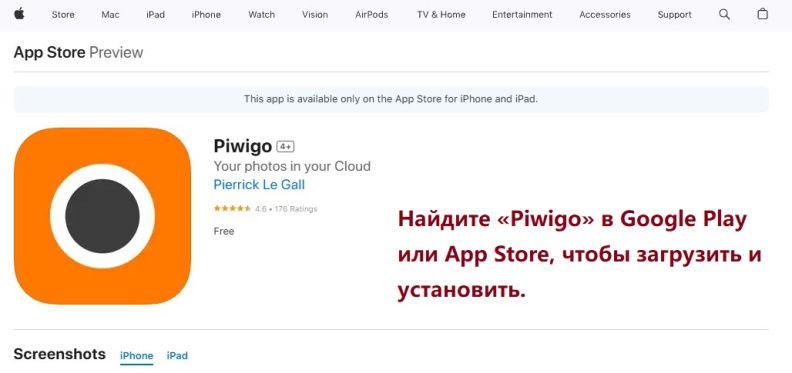792x373 pixels.
Task: Open the TV & Home menu
Action: point(441,15)
